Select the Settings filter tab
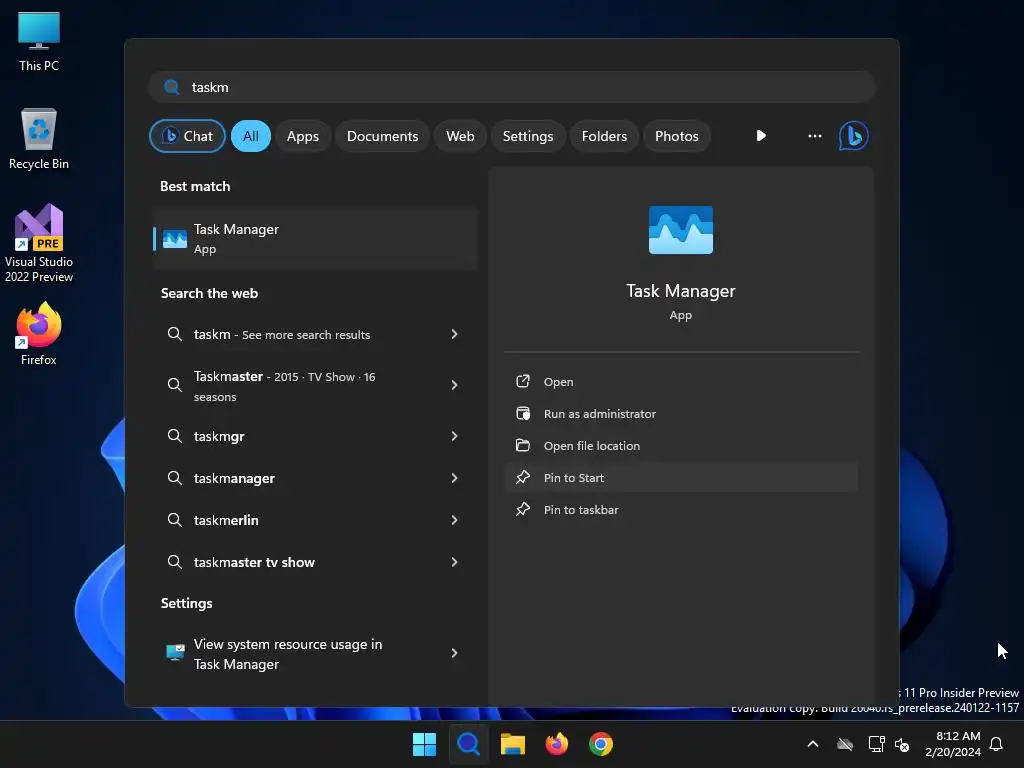 pos(528,136)
